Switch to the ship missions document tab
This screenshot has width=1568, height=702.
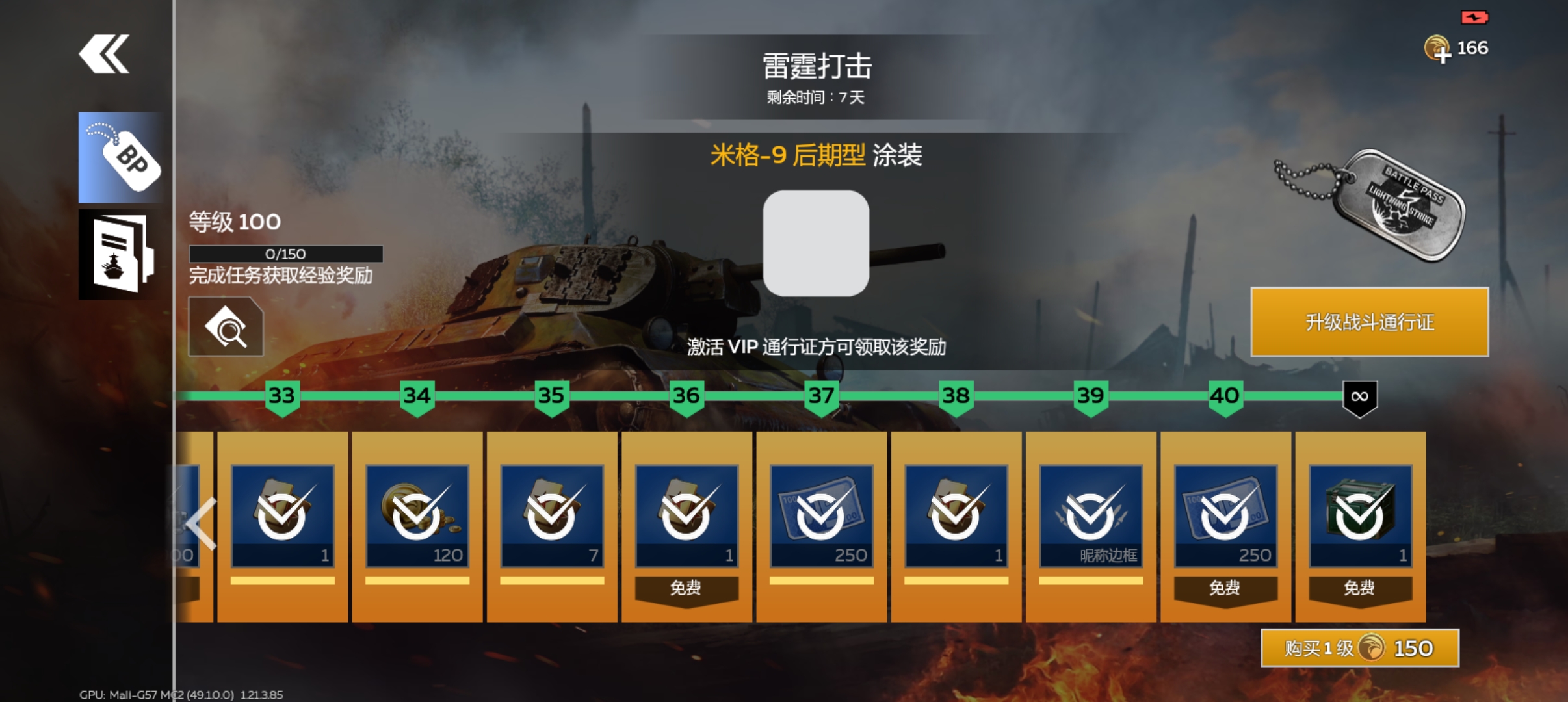point(121,255)
